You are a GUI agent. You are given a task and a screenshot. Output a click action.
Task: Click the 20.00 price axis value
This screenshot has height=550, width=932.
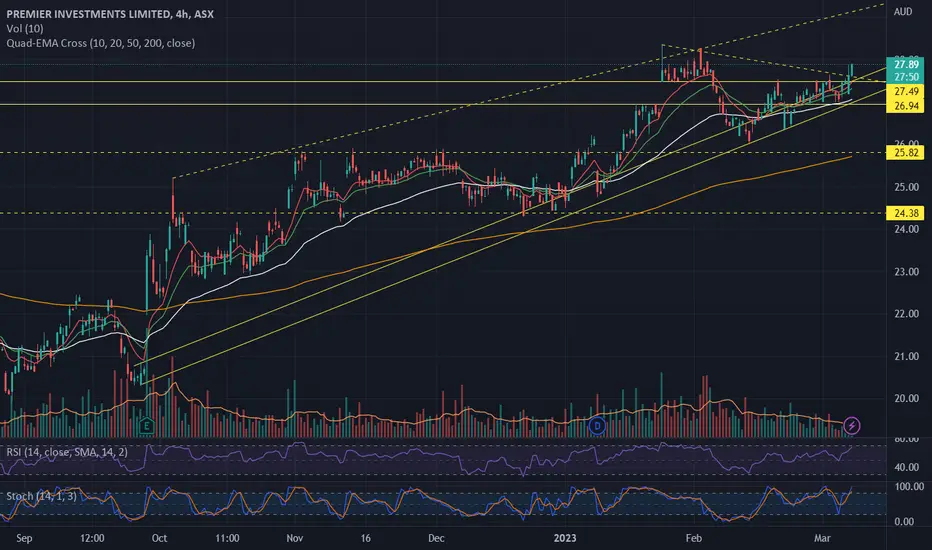pyautogui.click(x=906, y=398)
